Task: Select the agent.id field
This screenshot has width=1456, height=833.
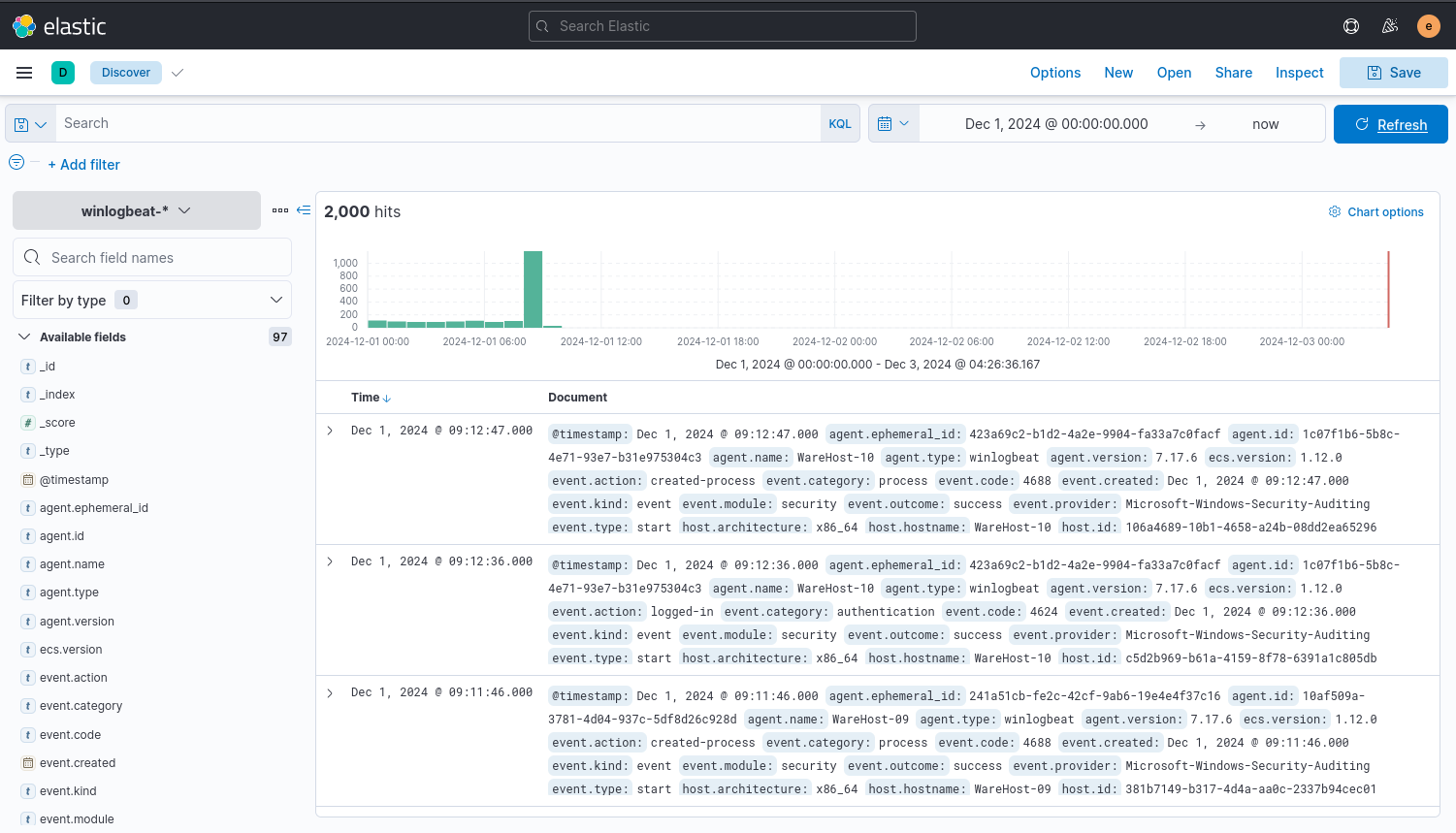Action: coord(62,536)
